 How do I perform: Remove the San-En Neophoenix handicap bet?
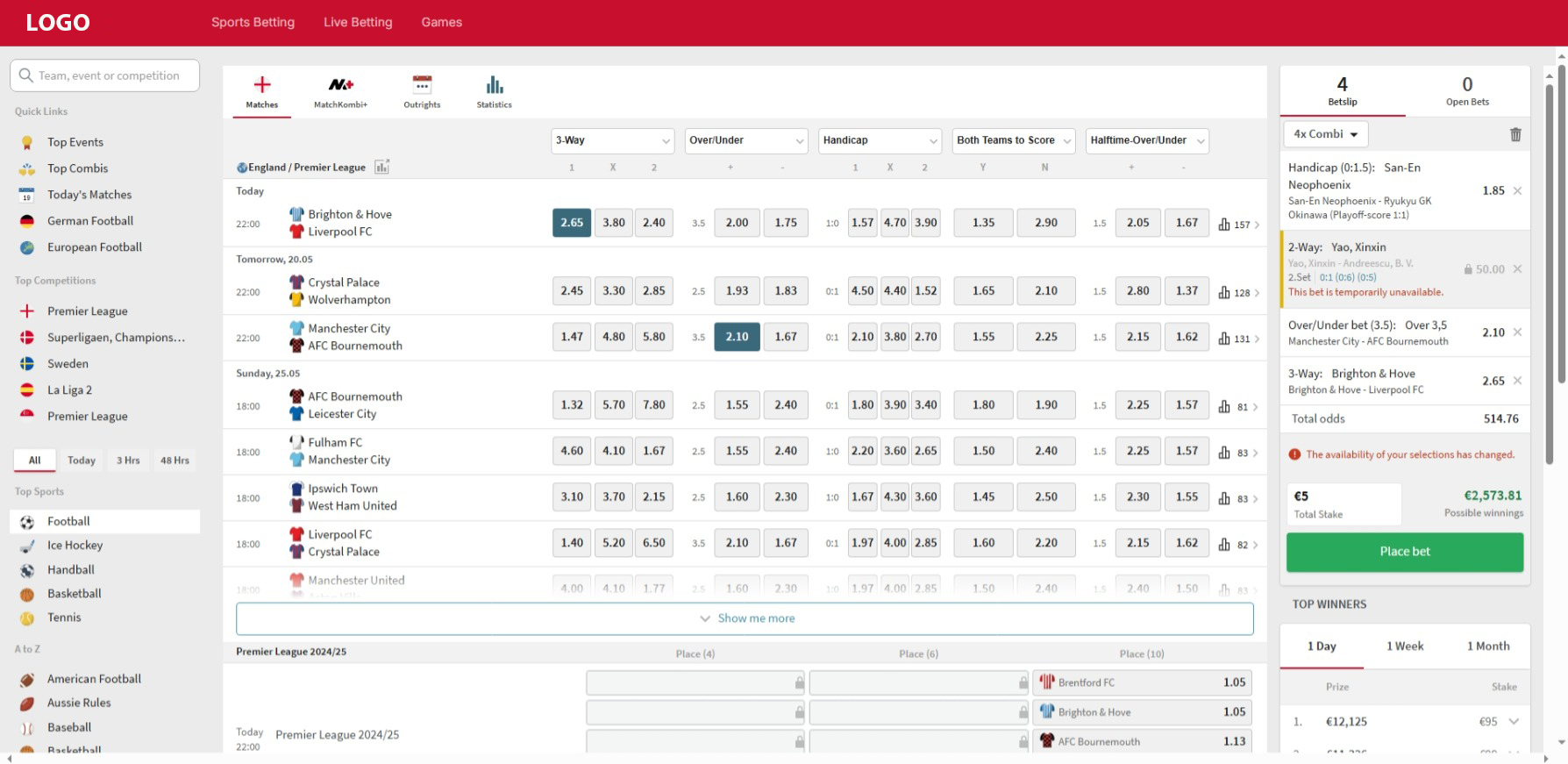point(1517,190)
